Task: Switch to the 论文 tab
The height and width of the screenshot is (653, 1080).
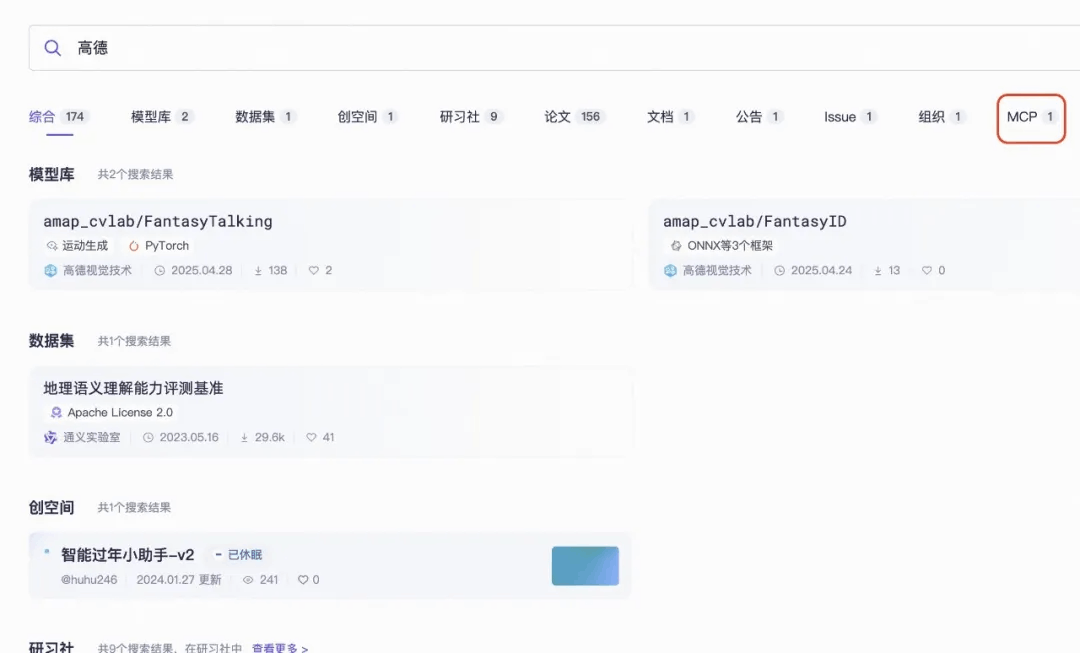Action: coord(574,116)
